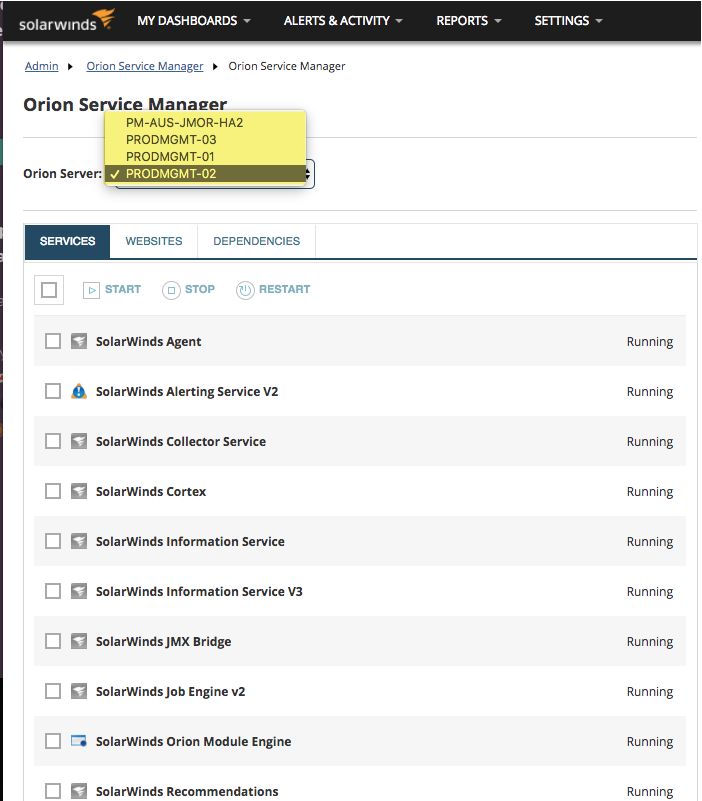The width and height of the screenshot is (702, 801).
Task: Check the SolarWinds Recommendations checkbox
Action: 53,791
